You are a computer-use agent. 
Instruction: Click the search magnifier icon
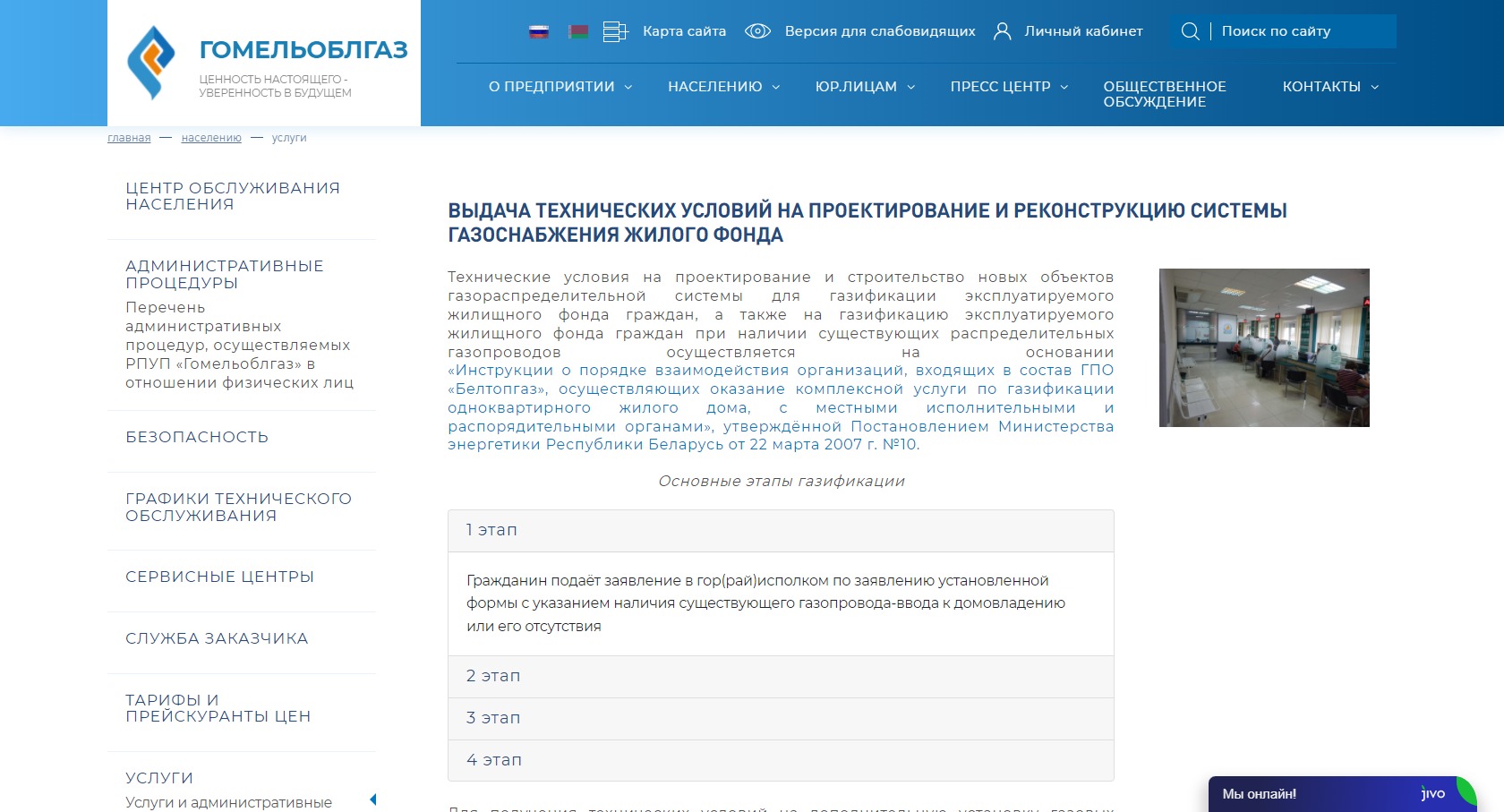pyautogui.click(x=1190, y=31)
